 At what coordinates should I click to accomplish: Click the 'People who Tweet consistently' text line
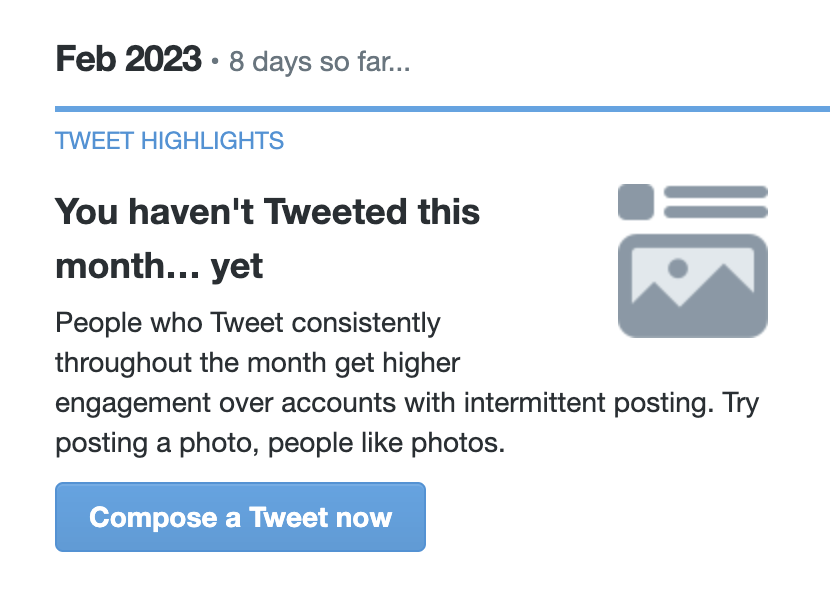tap(248, 323)
